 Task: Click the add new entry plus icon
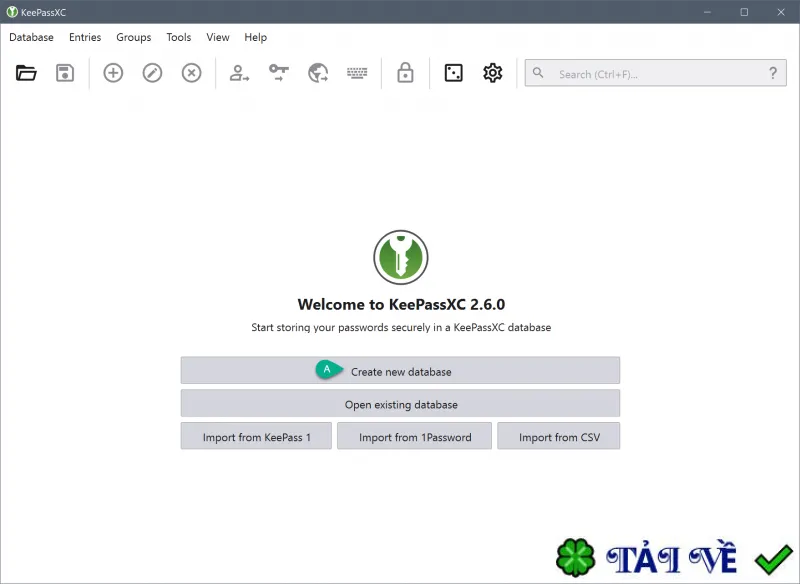pos(113,73)
